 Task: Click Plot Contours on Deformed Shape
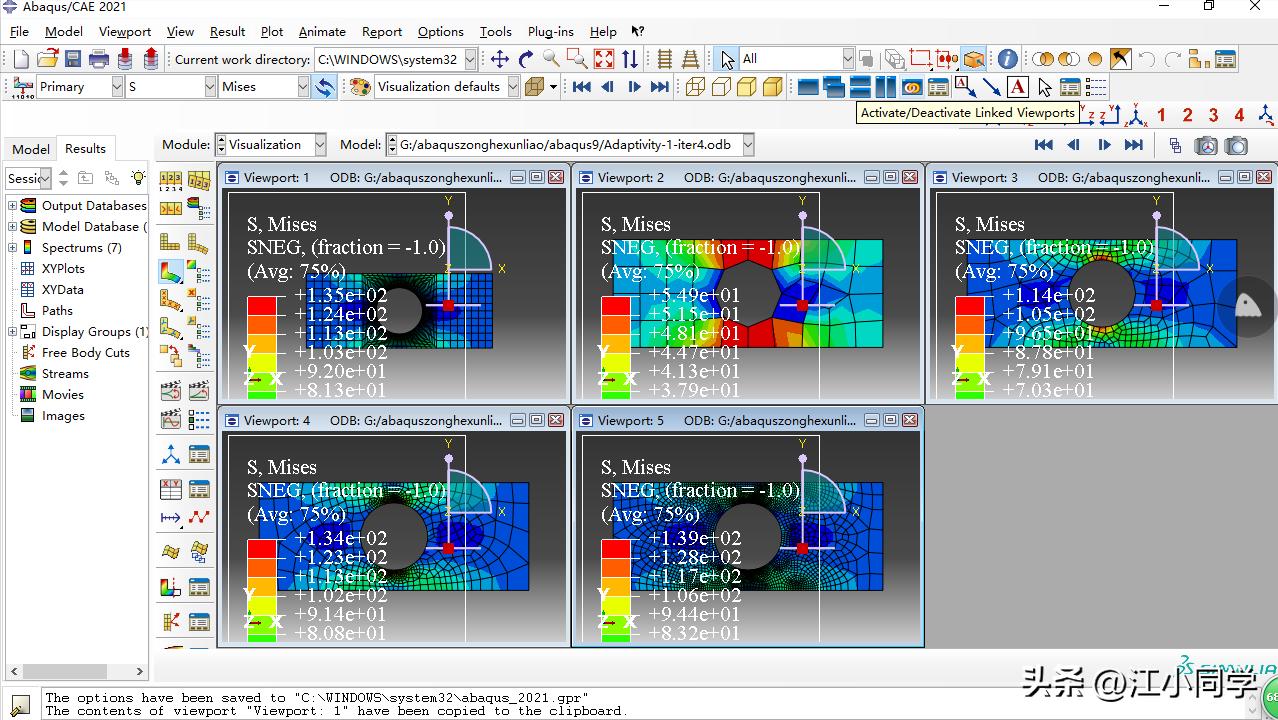(x=171, y=271)
